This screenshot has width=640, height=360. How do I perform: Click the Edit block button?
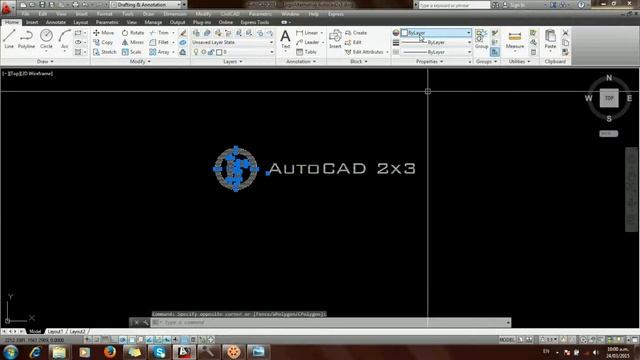pos(353,42)
